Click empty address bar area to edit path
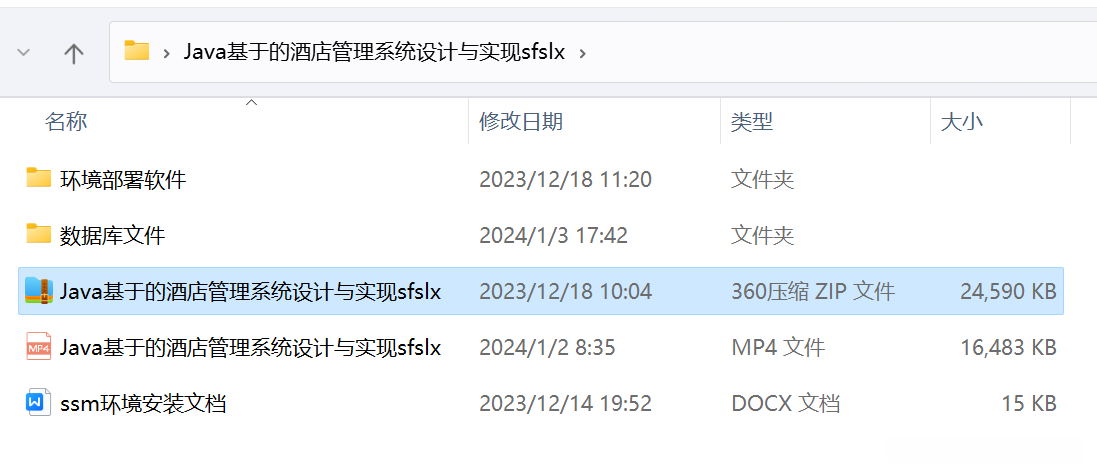Screen dimensions: 1097x470 pyautogui.click(x=840, y=52)
